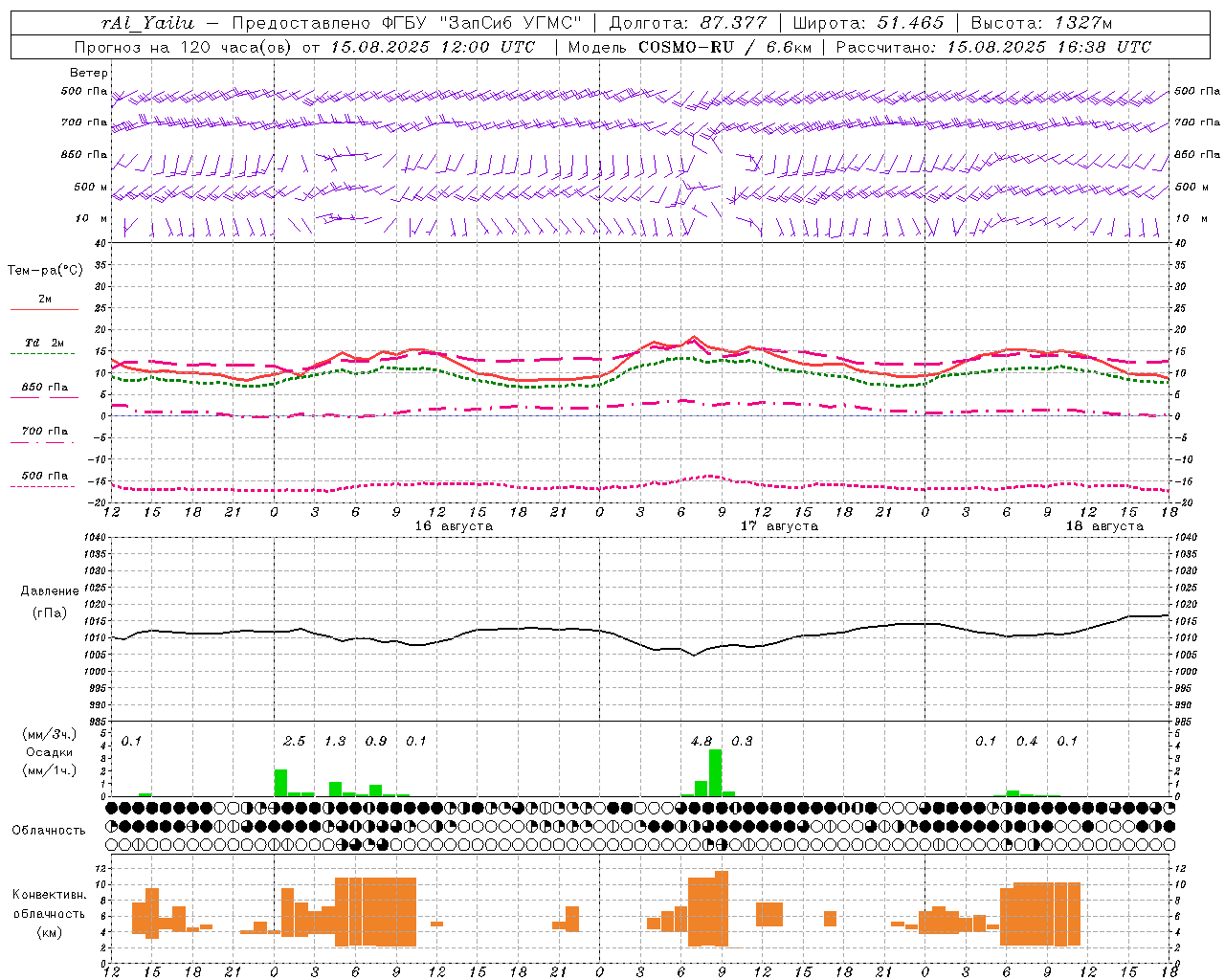The image size is (1225, 980).
Task: Click the 850 гПа temperature legend entry
Action: [x=45, y=388]
